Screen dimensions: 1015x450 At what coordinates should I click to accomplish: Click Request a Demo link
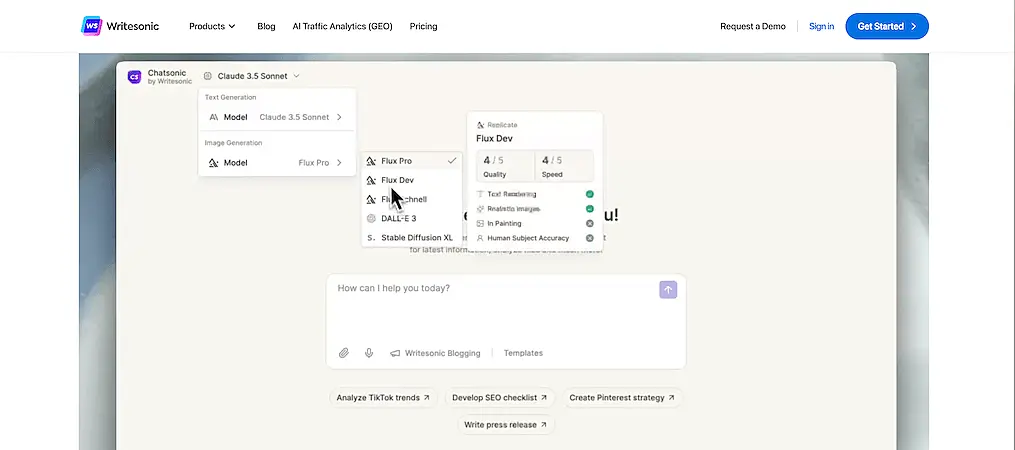[753, 27]
